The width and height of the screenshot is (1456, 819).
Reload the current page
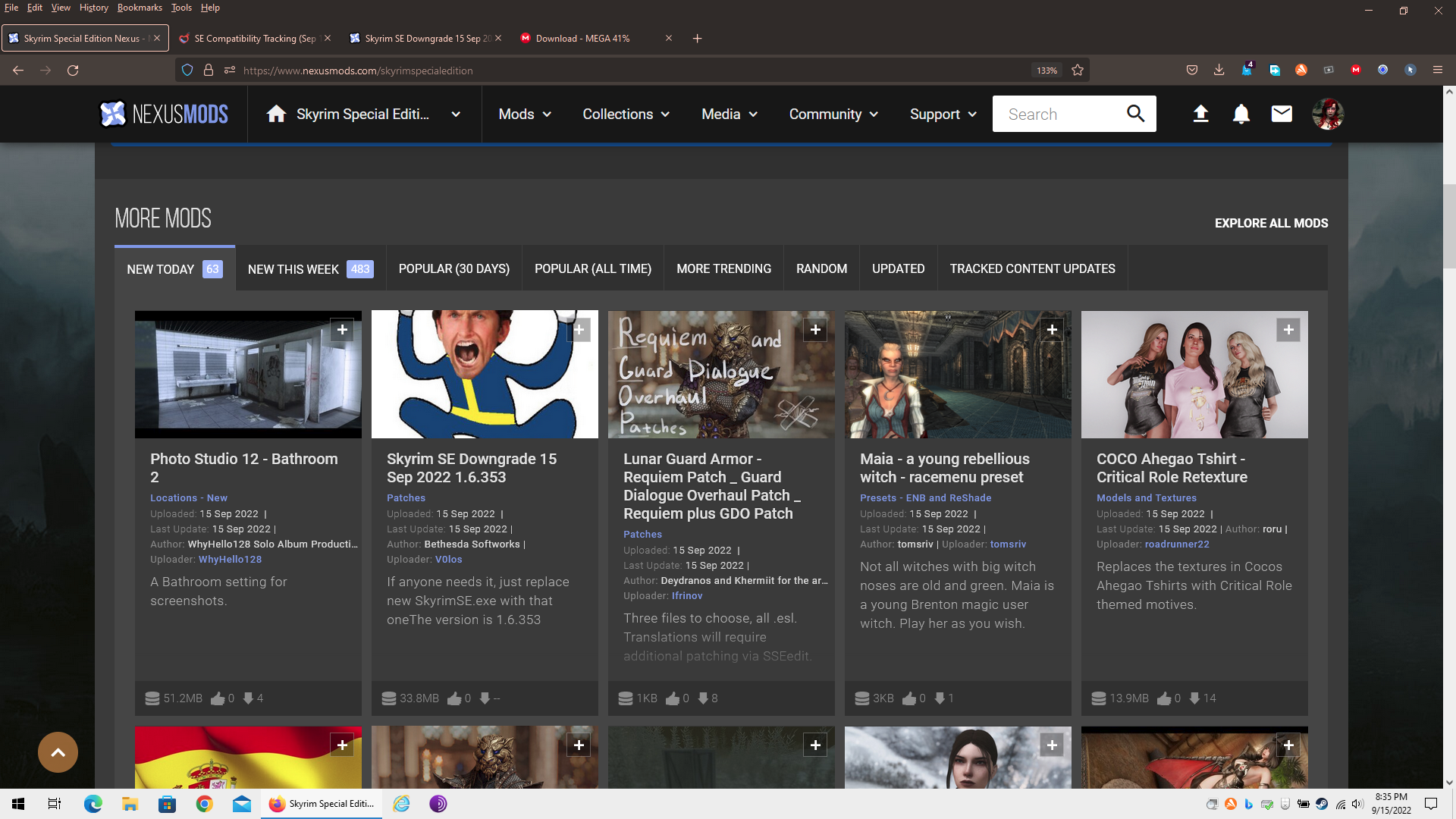(73, 71)
